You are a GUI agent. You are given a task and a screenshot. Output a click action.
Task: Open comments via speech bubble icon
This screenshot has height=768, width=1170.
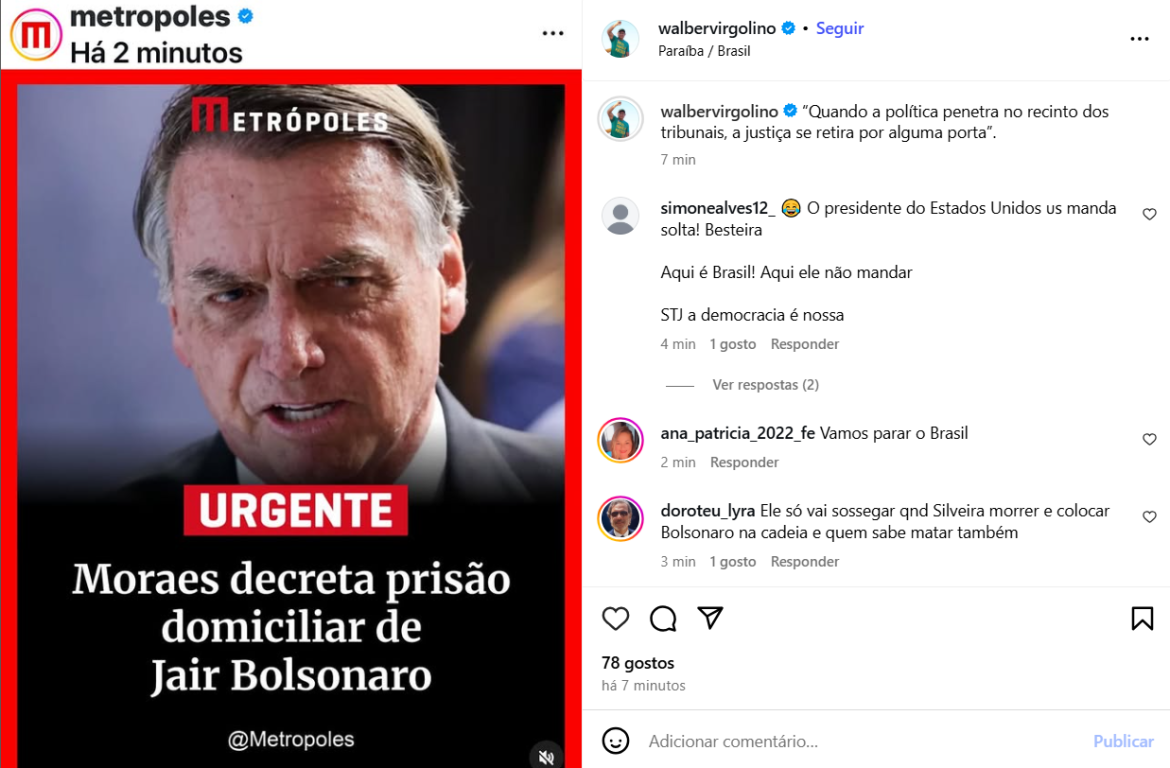coord(663,618)
